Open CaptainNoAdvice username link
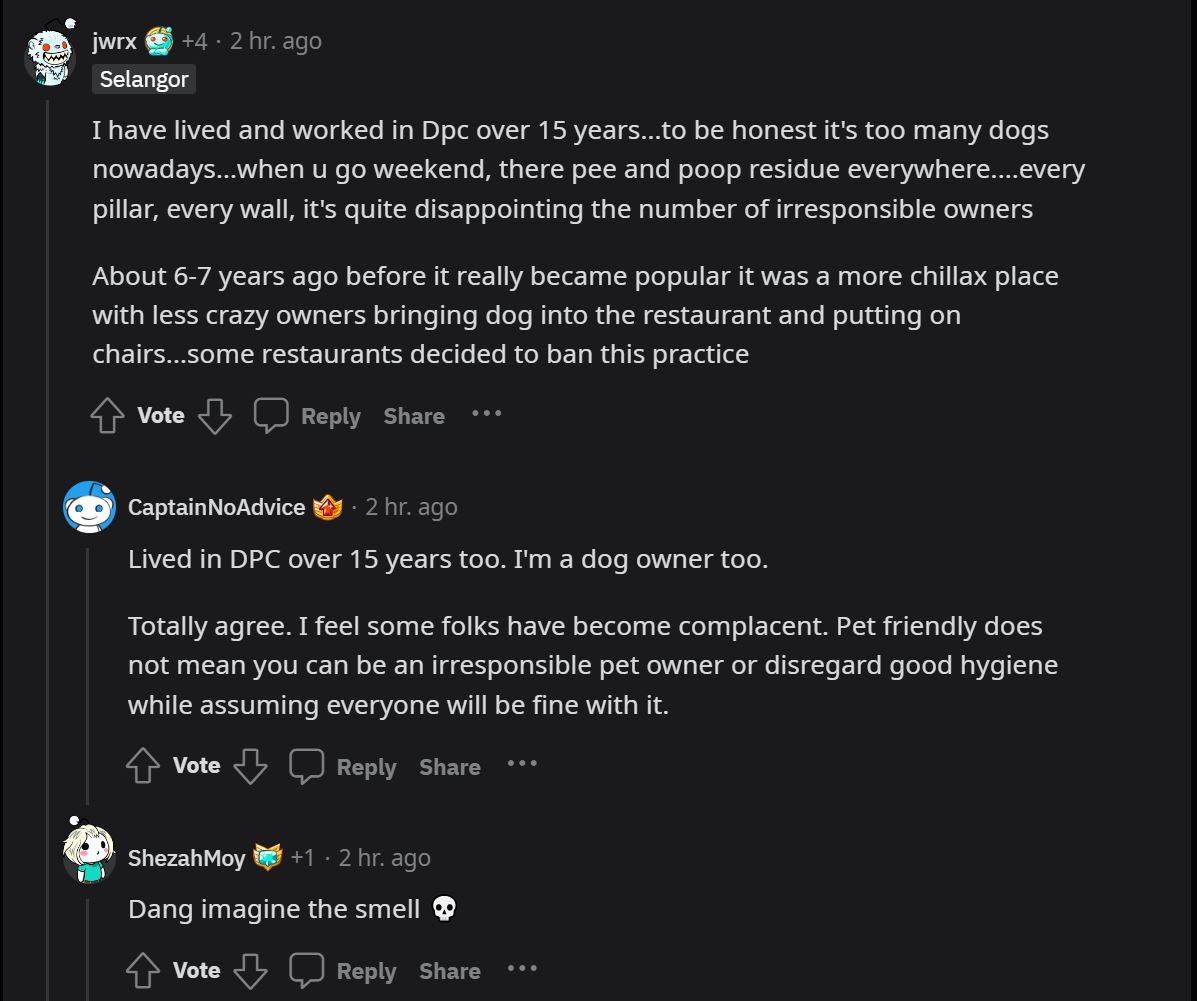This screenshot has height=1001, width=1197. point(216,507)
